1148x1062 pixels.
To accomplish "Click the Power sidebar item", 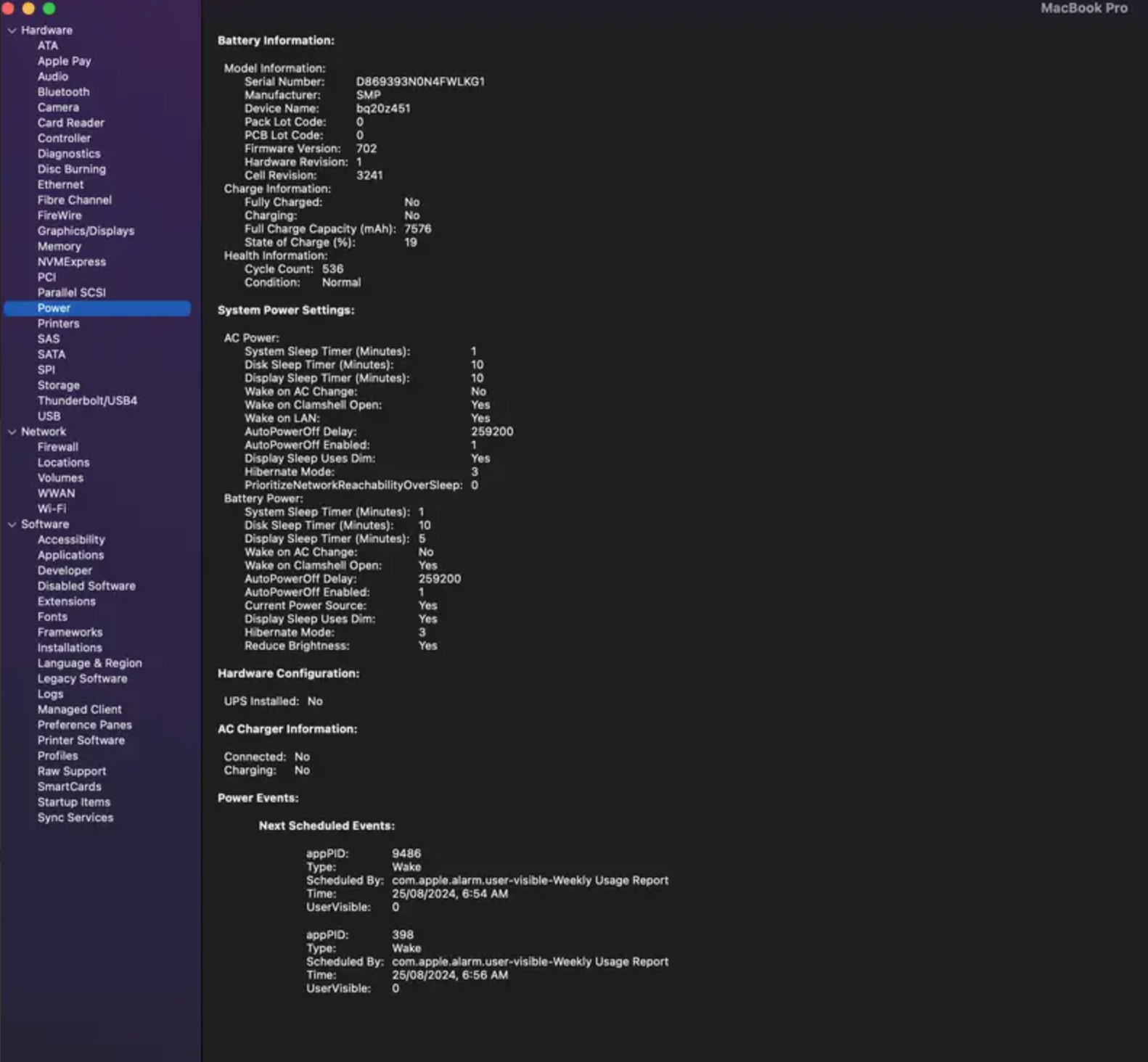I will (54, 308).
